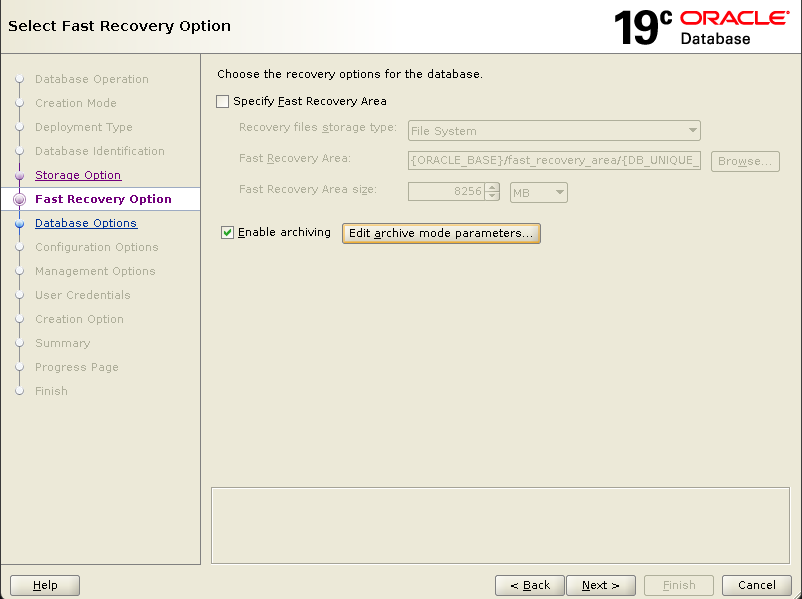Click the Fast Recovery Area size field
The width and height of the screenshot is (802, 599).
(446, 192)
